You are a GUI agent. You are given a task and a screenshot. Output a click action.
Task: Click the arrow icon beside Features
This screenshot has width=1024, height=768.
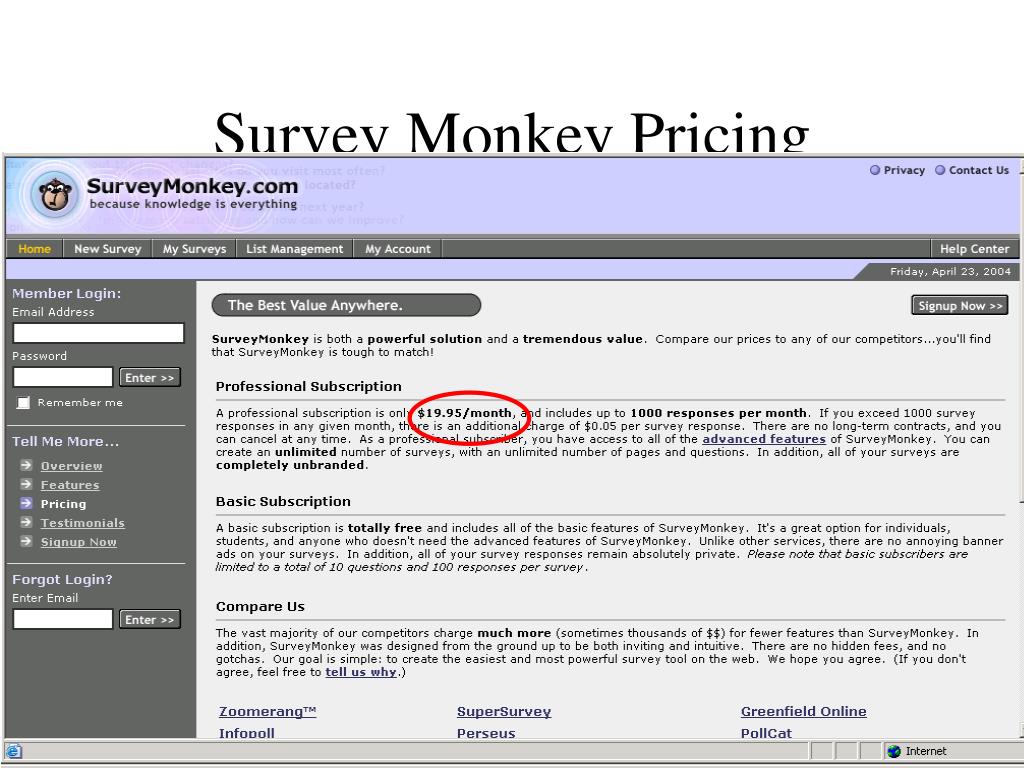26,484
